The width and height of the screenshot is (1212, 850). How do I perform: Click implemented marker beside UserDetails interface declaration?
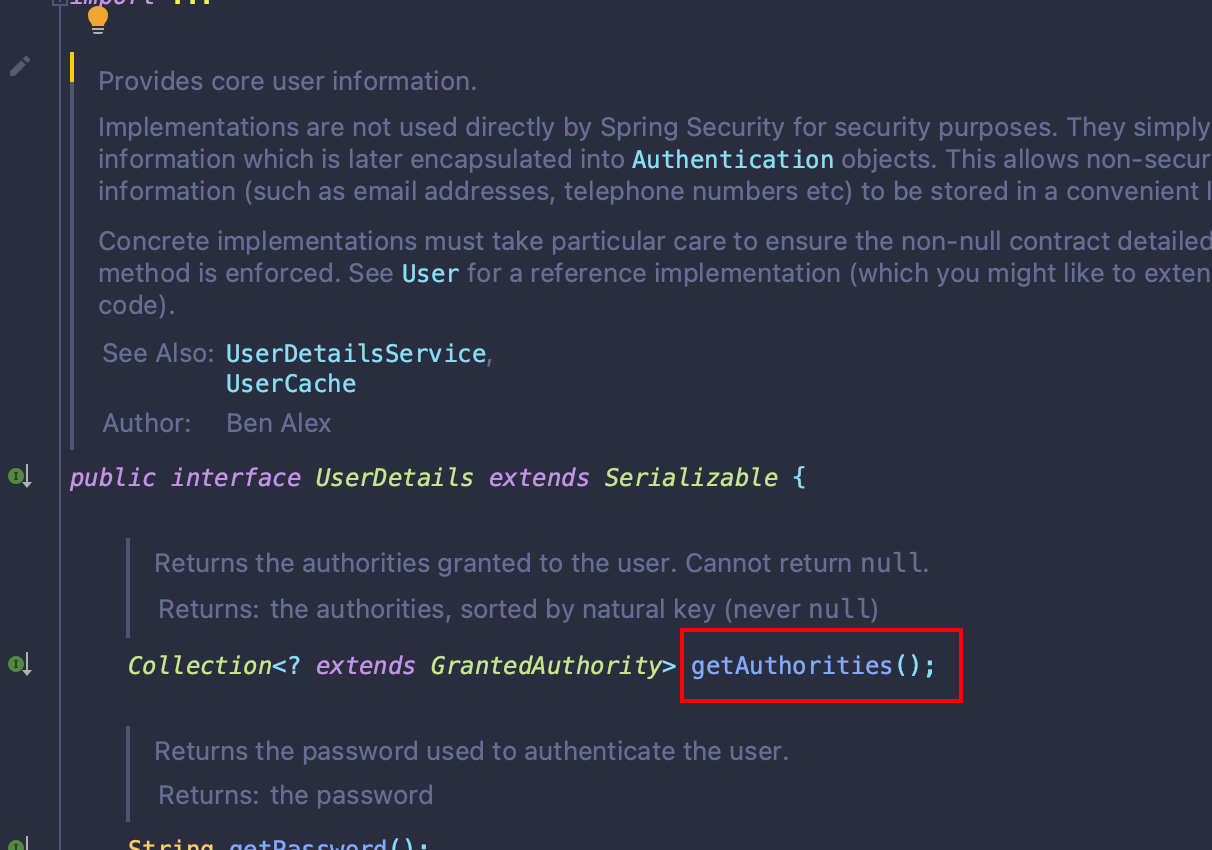click(x=18, y=477)
